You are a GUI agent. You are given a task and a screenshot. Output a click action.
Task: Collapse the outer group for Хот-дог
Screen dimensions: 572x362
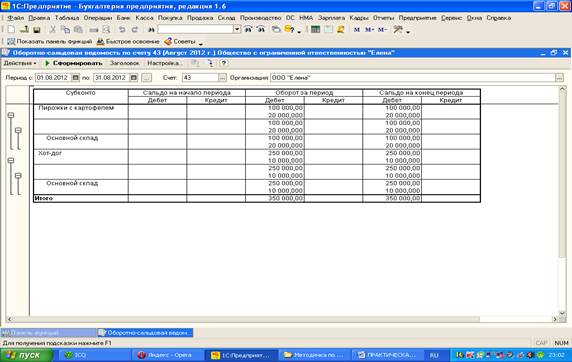pyautogui.click(x=11, y=161)
